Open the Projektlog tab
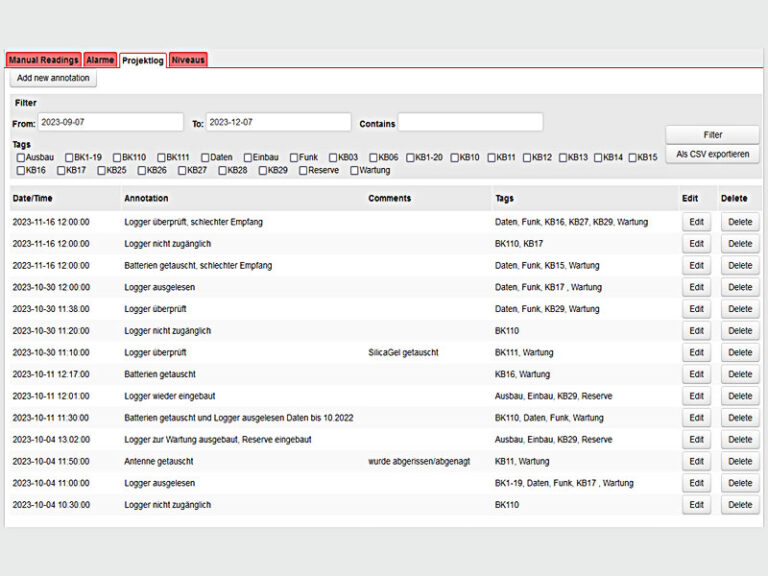Screen dimensions: 768x576 coord(142,60)
